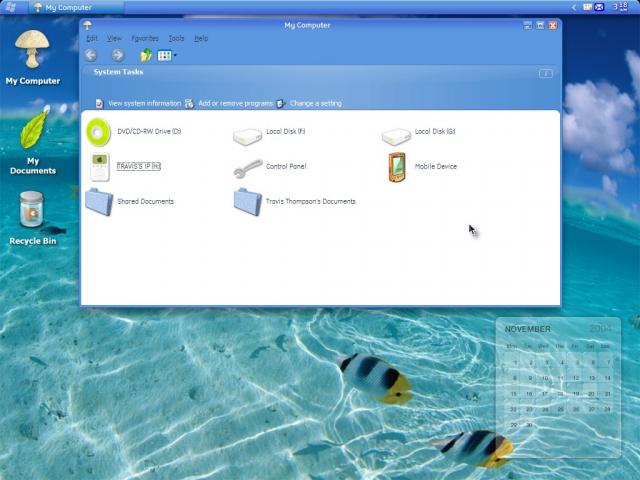
Task: Maximize the My Computer window
Action: [540, 25]
